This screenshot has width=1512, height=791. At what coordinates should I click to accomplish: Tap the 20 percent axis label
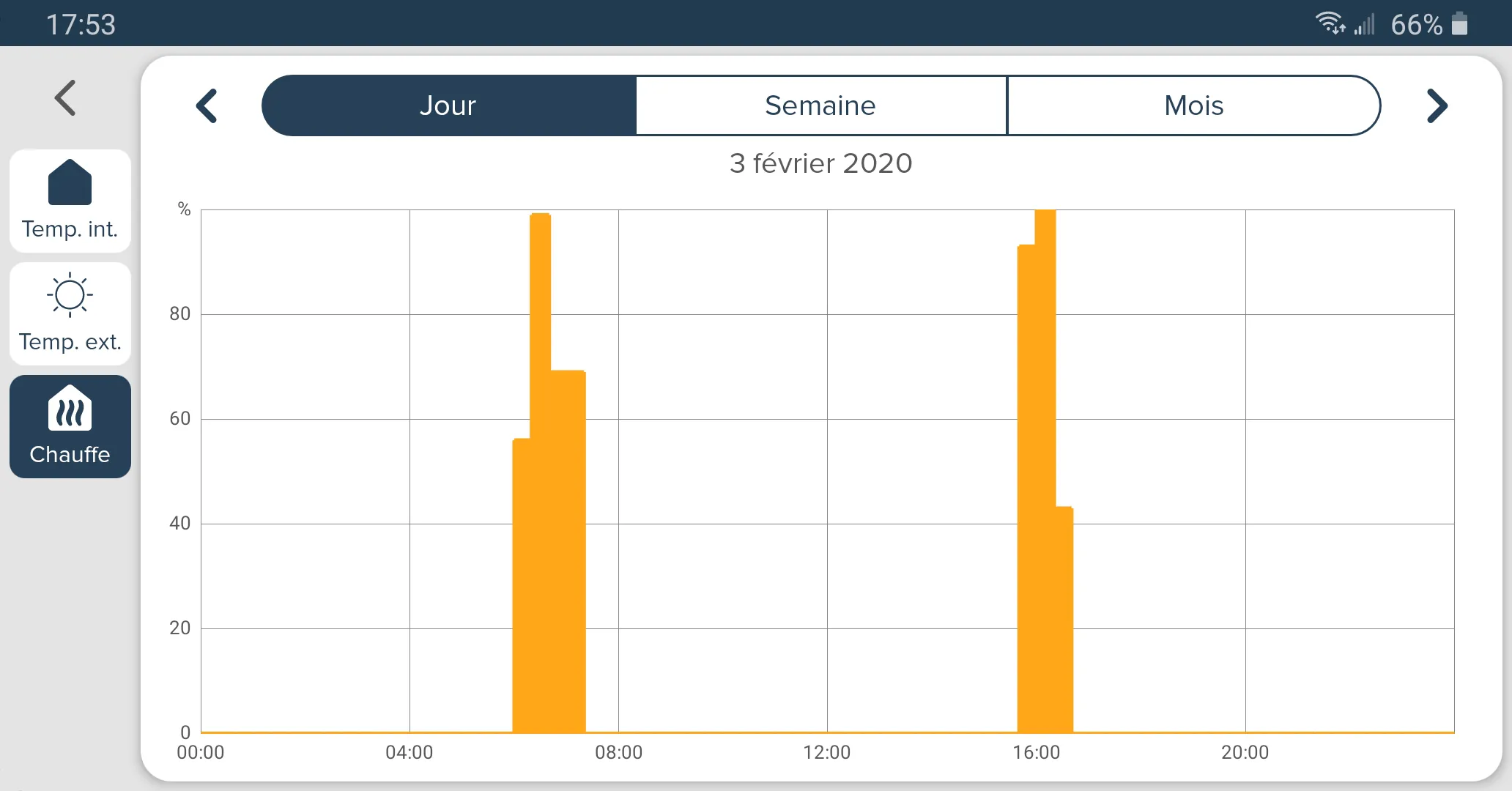(x=180, y=628)
